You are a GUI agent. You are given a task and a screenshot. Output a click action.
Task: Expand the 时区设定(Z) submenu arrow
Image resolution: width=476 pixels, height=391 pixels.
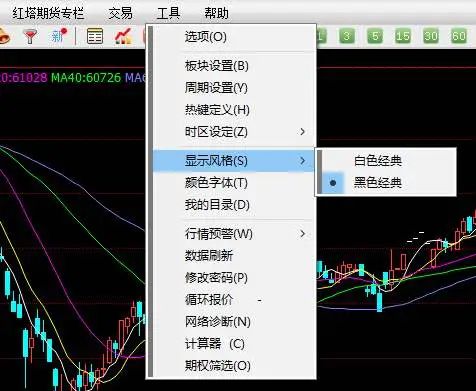(302, 132)
